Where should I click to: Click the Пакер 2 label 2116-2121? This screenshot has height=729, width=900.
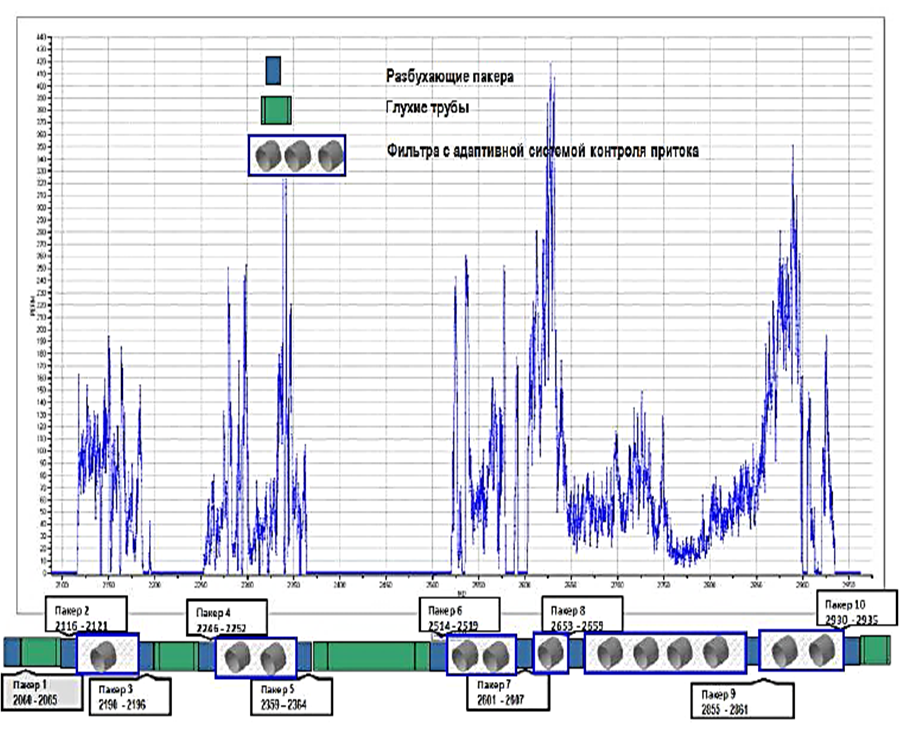[86, 616]
